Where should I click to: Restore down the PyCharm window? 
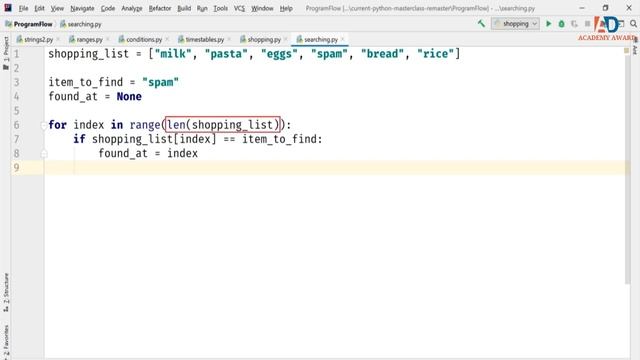[x=605, y=8]
